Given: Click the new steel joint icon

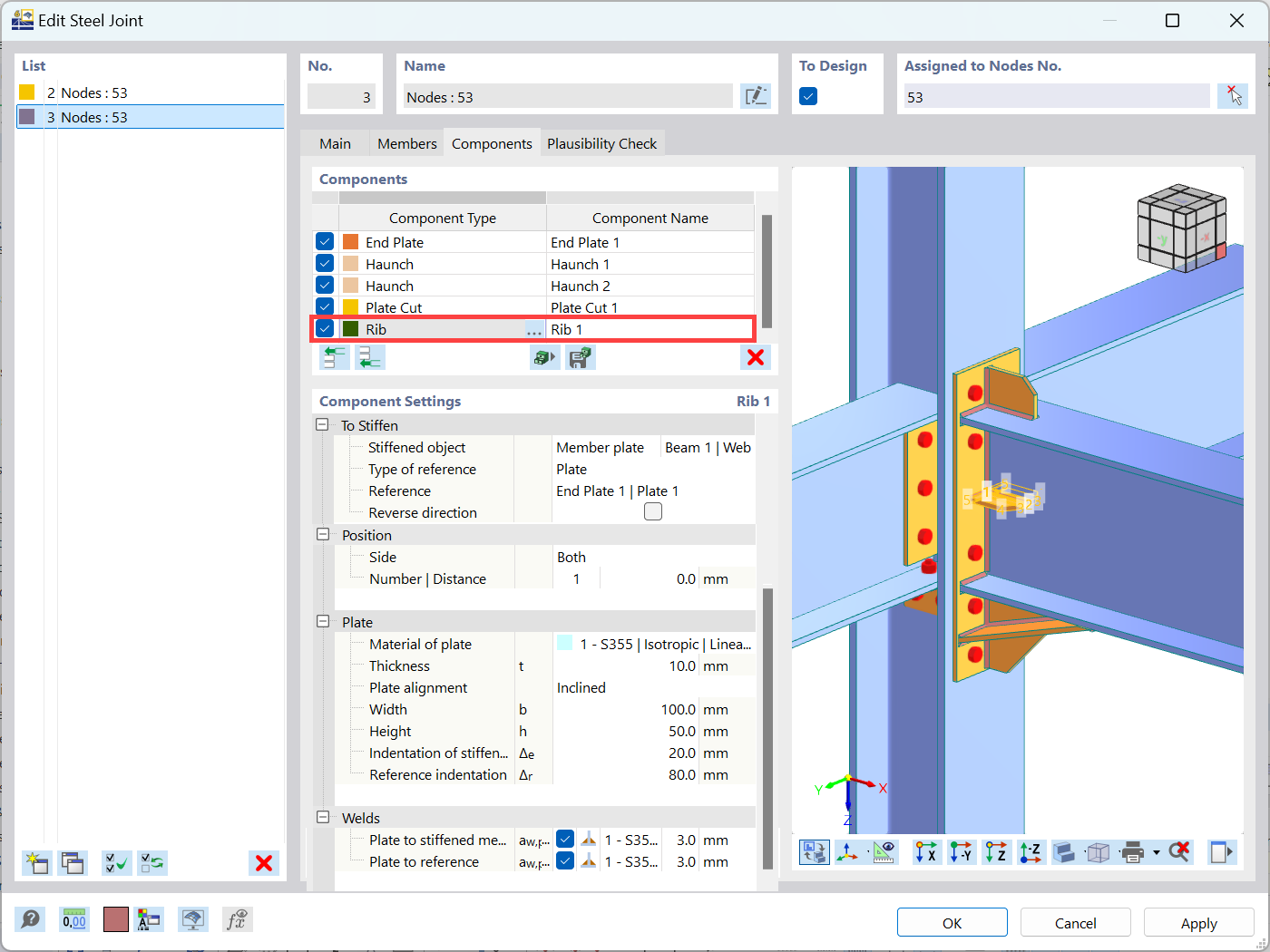Looking at the screenshot, I should point(36,863).
